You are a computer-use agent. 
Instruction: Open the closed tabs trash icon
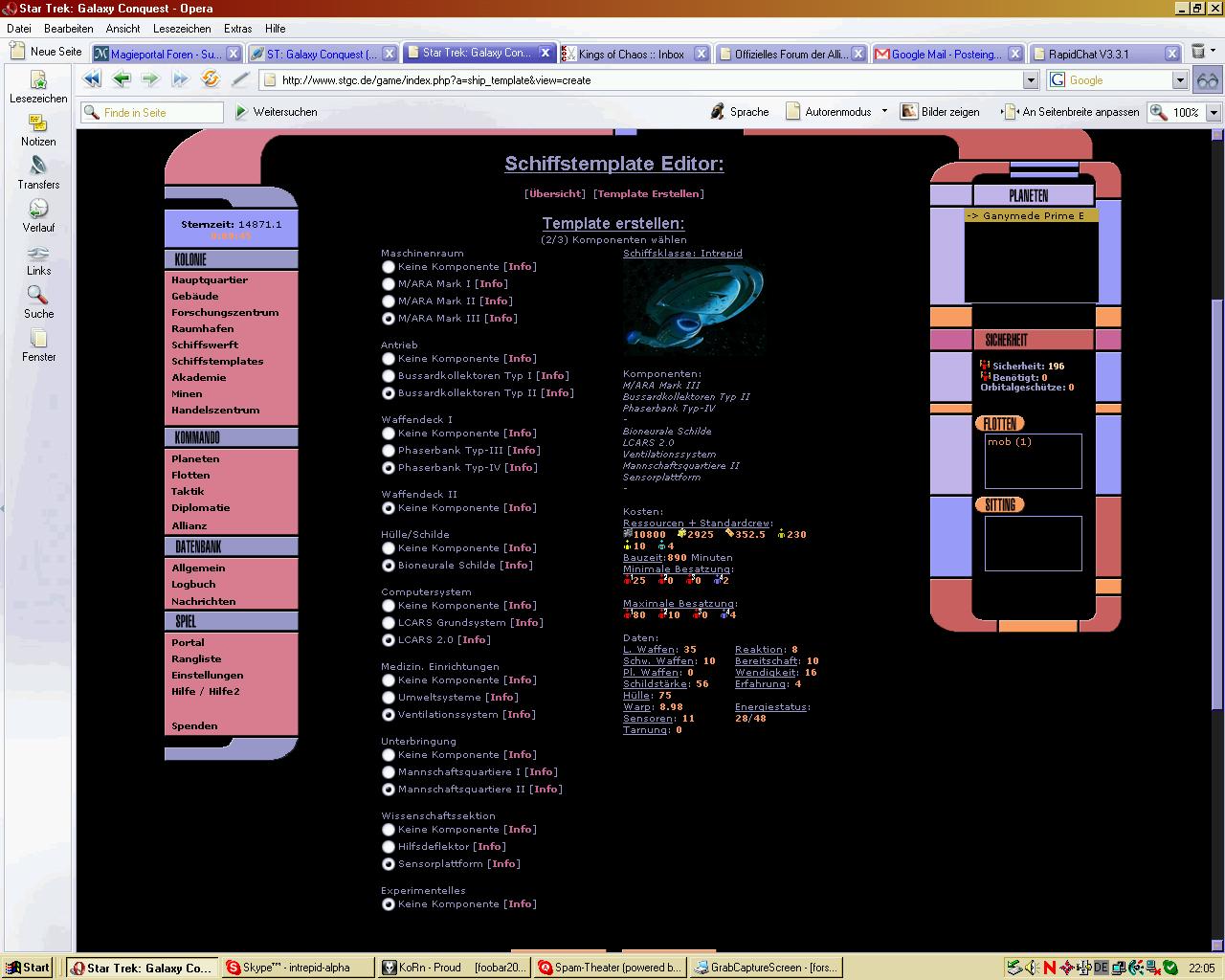[x=1198, y=54]
